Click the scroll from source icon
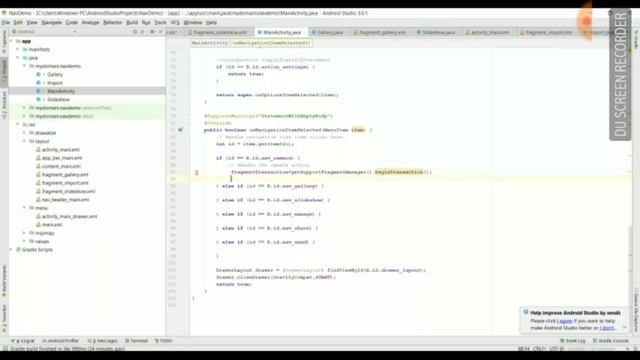This screenshot has width=640, height=360. click(135, 32)
